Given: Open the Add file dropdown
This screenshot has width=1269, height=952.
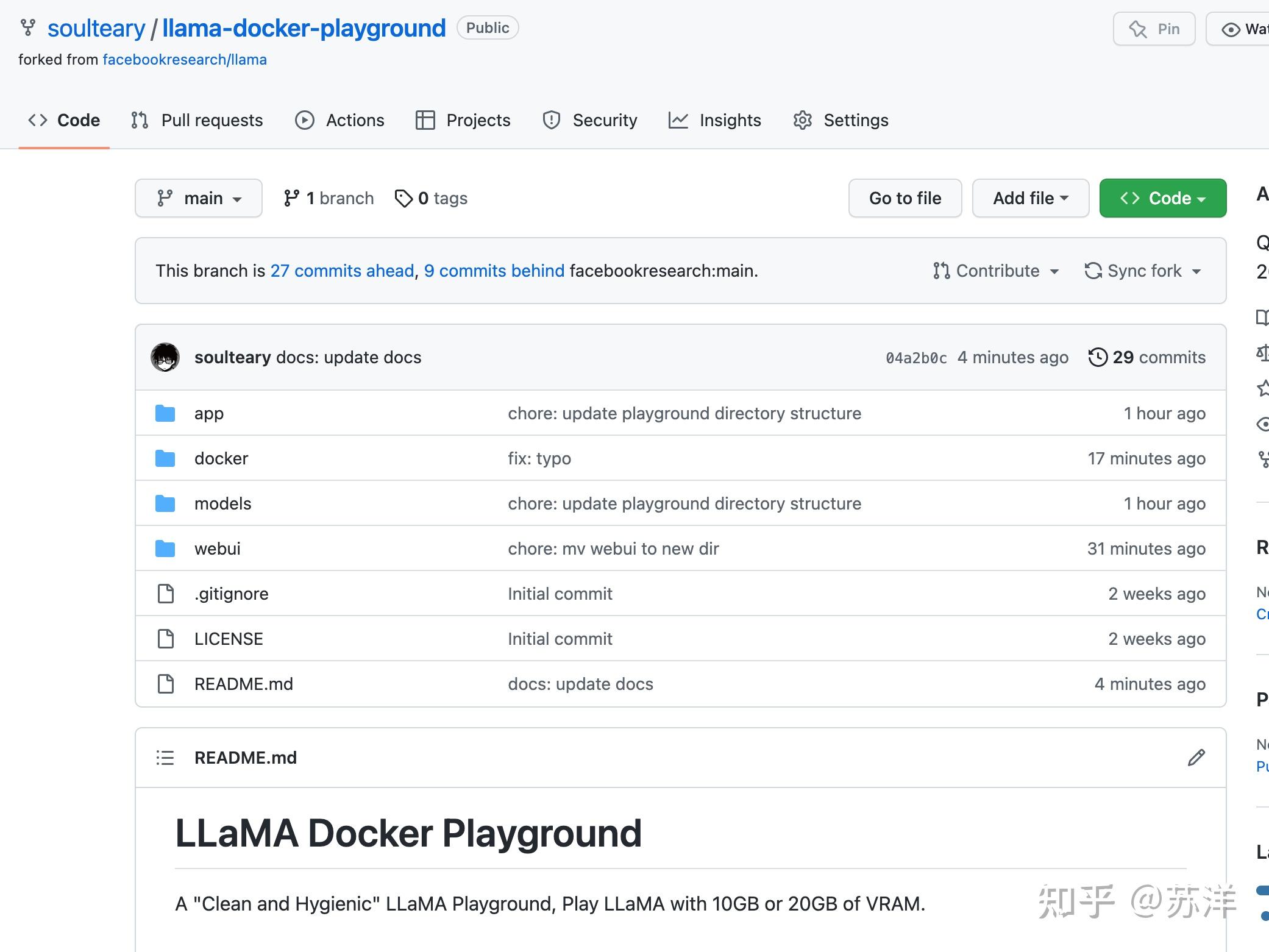Looking at the screenshot, I should (x=1030, y=198).
